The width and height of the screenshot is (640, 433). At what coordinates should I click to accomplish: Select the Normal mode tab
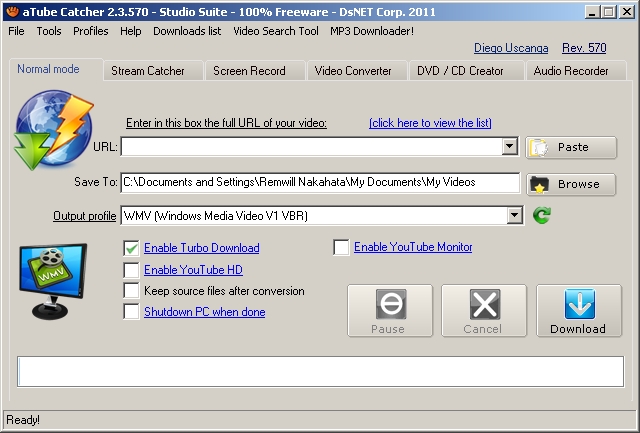point(56,69)
